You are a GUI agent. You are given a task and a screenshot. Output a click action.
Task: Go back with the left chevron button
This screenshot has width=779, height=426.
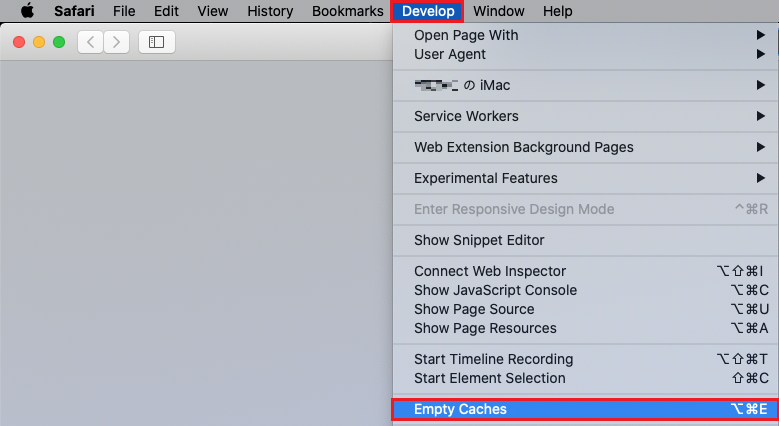pyautogui.click(x=90, y=42)
